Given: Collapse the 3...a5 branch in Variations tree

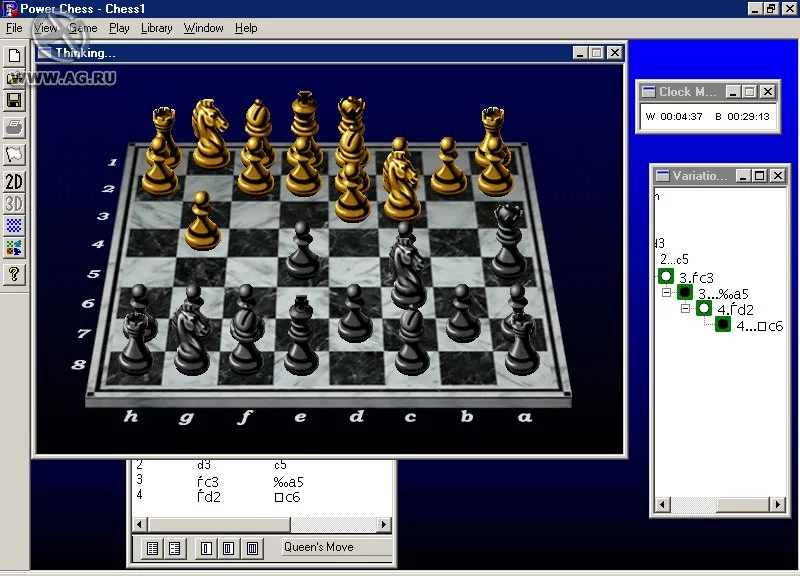Looking at the screenshot, I should click(x=666, y=293).
